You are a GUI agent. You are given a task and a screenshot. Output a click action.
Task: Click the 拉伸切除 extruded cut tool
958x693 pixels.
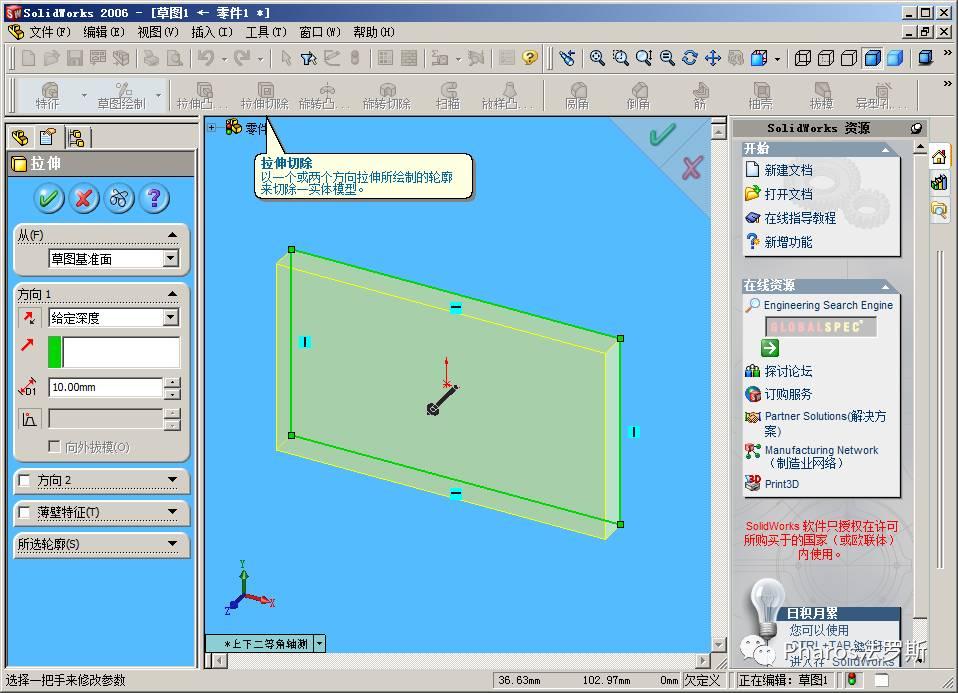pos(265,96)
